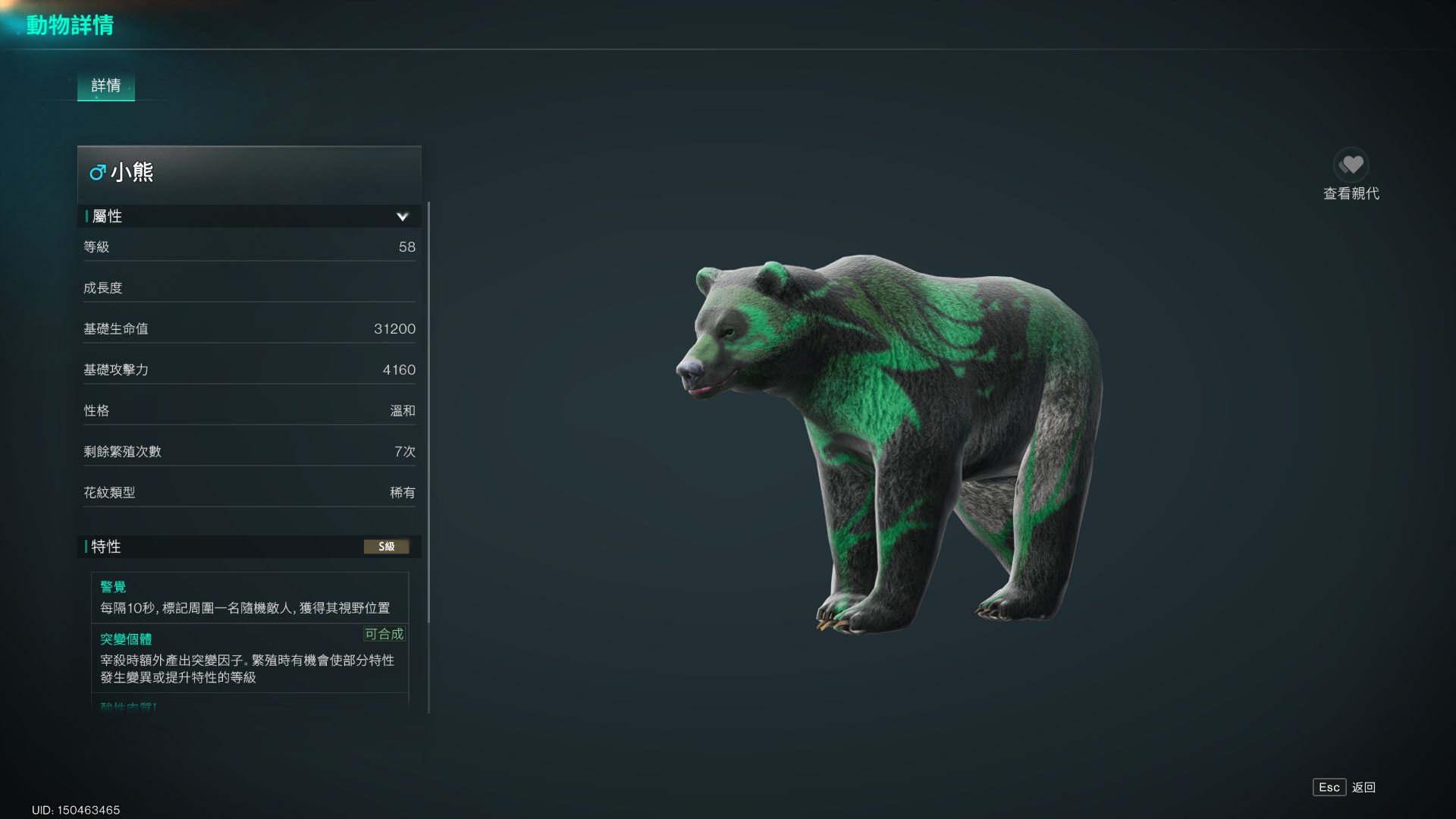Click the panel's vertical scrollbar
Viewport: 1456px width, 819px height.
pos(428,413)
